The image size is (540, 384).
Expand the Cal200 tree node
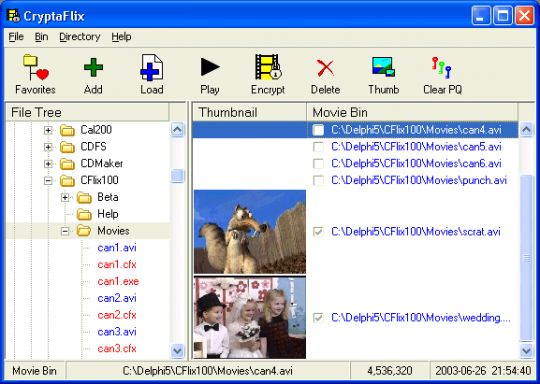pos(48,130)
